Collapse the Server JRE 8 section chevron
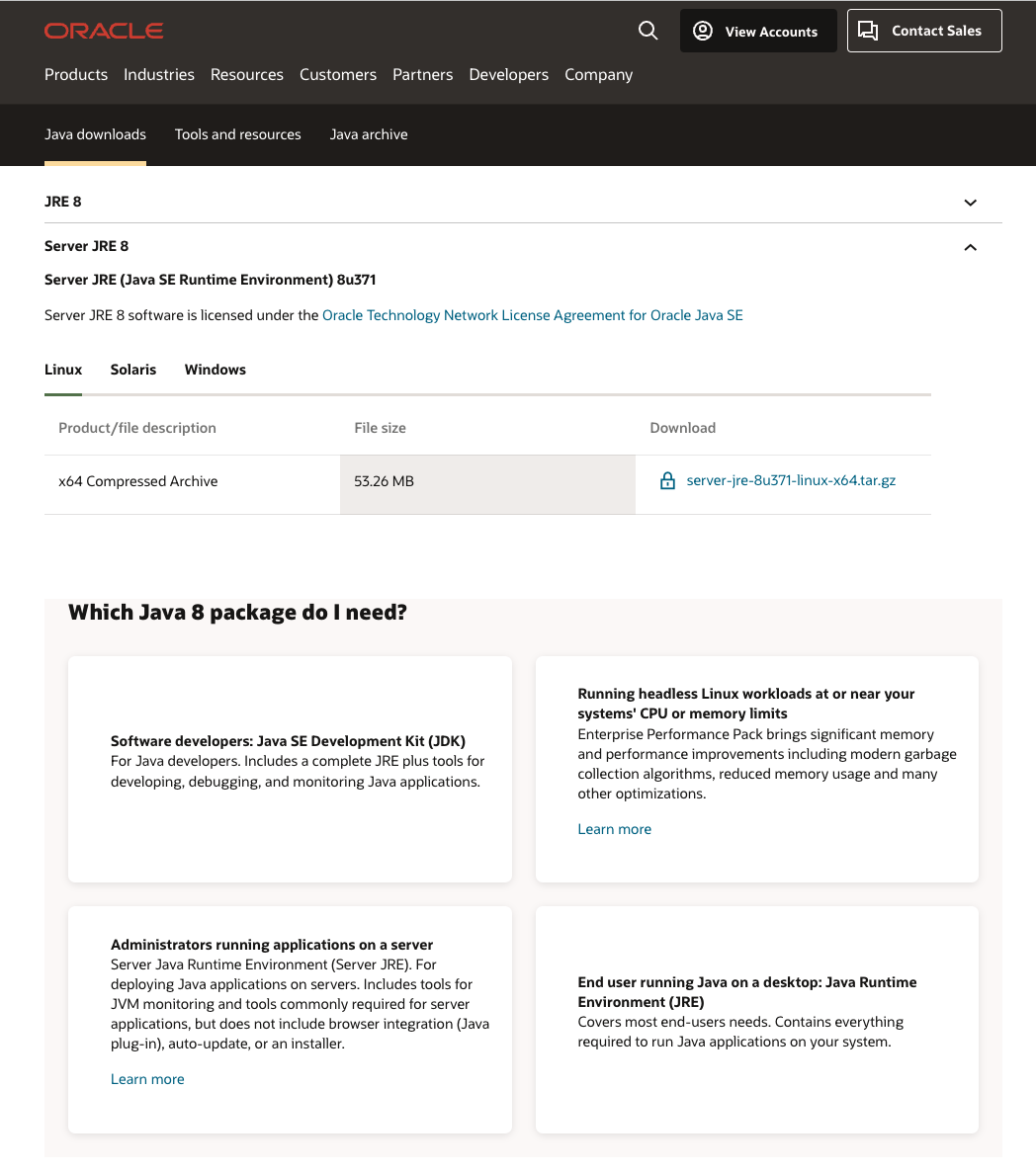The height and width of the screenshot is (1173, 1036). coord(970,248)
